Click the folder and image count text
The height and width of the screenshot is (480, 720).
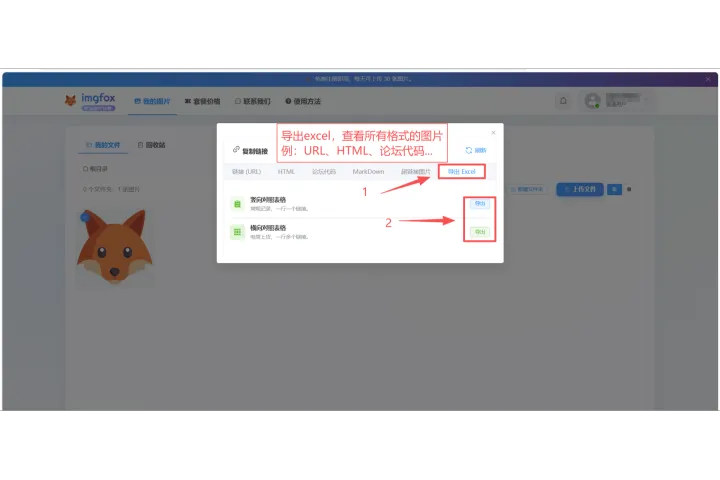pos(111,189)
